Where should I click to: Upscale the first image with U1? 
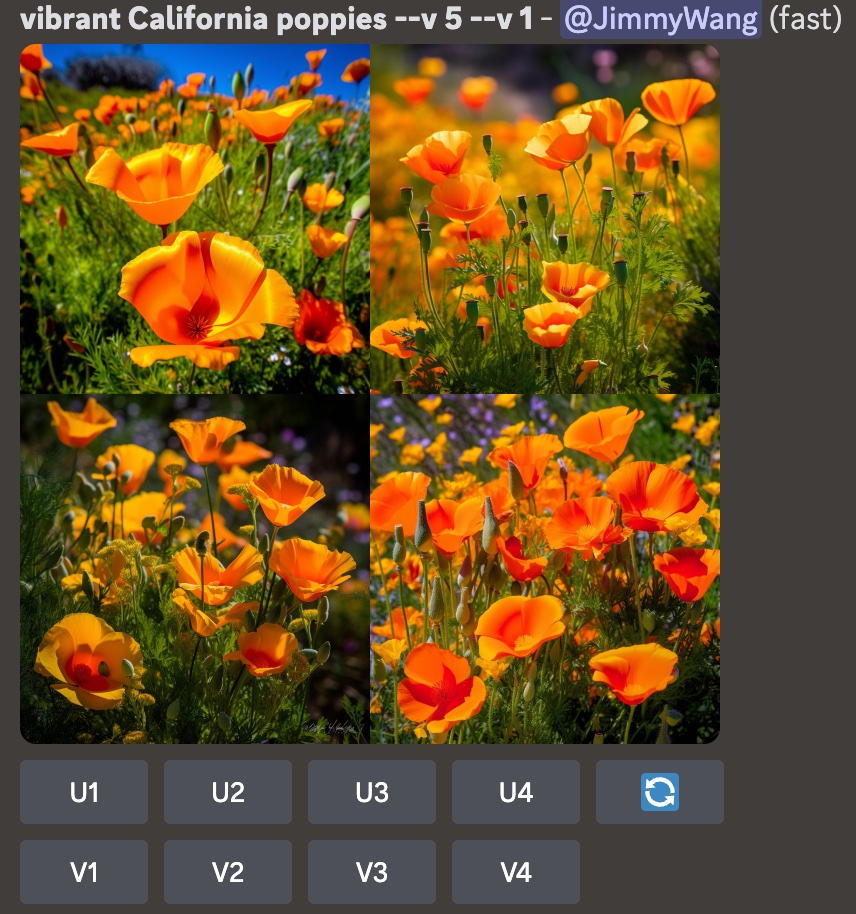pyautogui.click(x=84, y=792)
